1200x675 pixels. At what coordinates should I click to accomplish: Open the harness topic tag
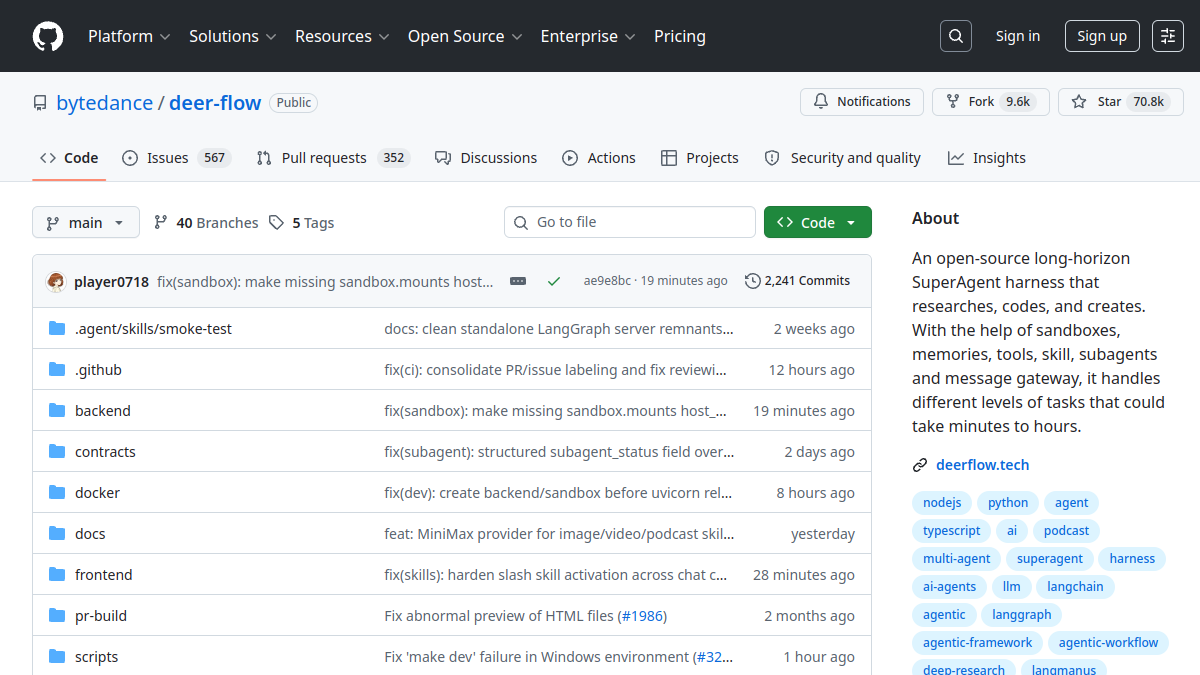tap(1132, 559)
